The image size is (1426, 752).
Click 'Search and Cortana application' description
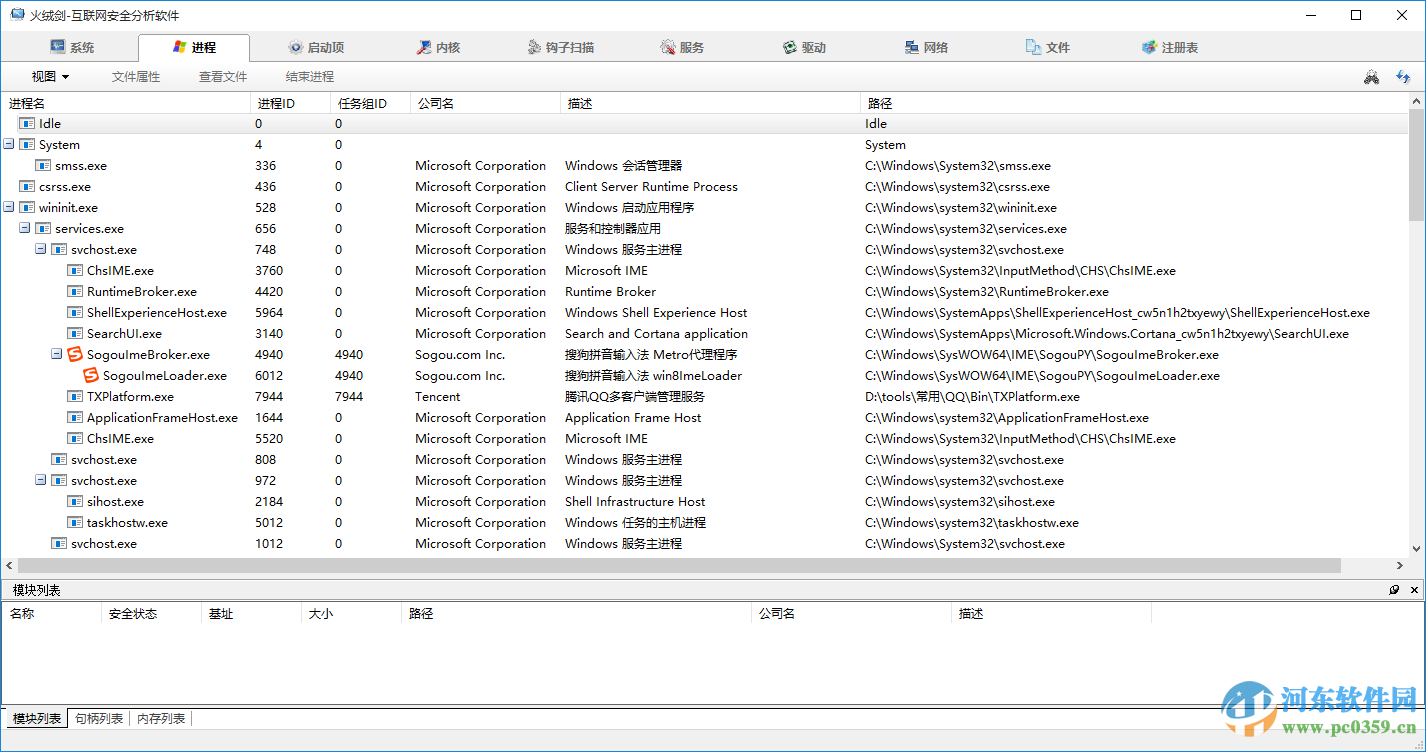click(656, 334)
